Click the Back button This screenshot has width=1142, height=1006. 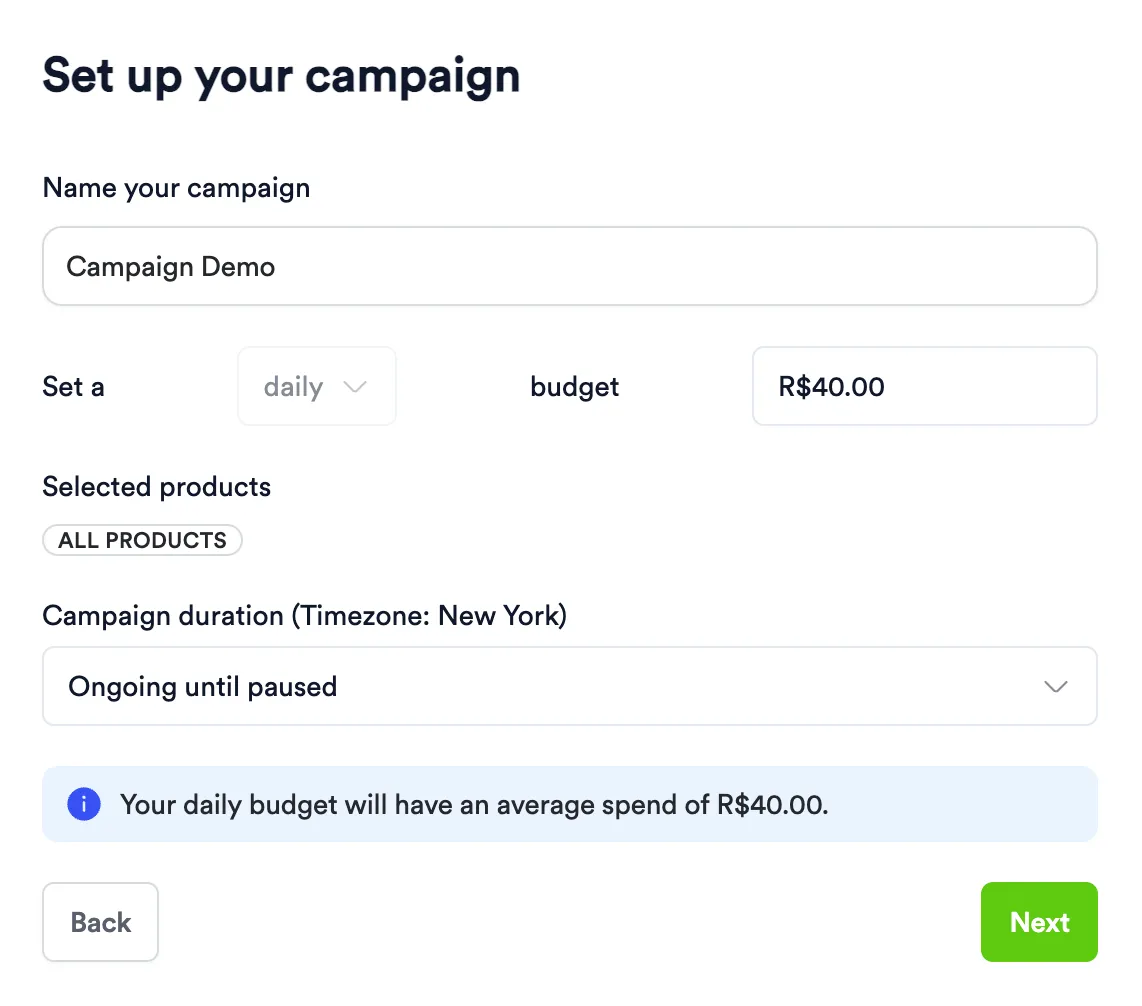coord(100,922)
